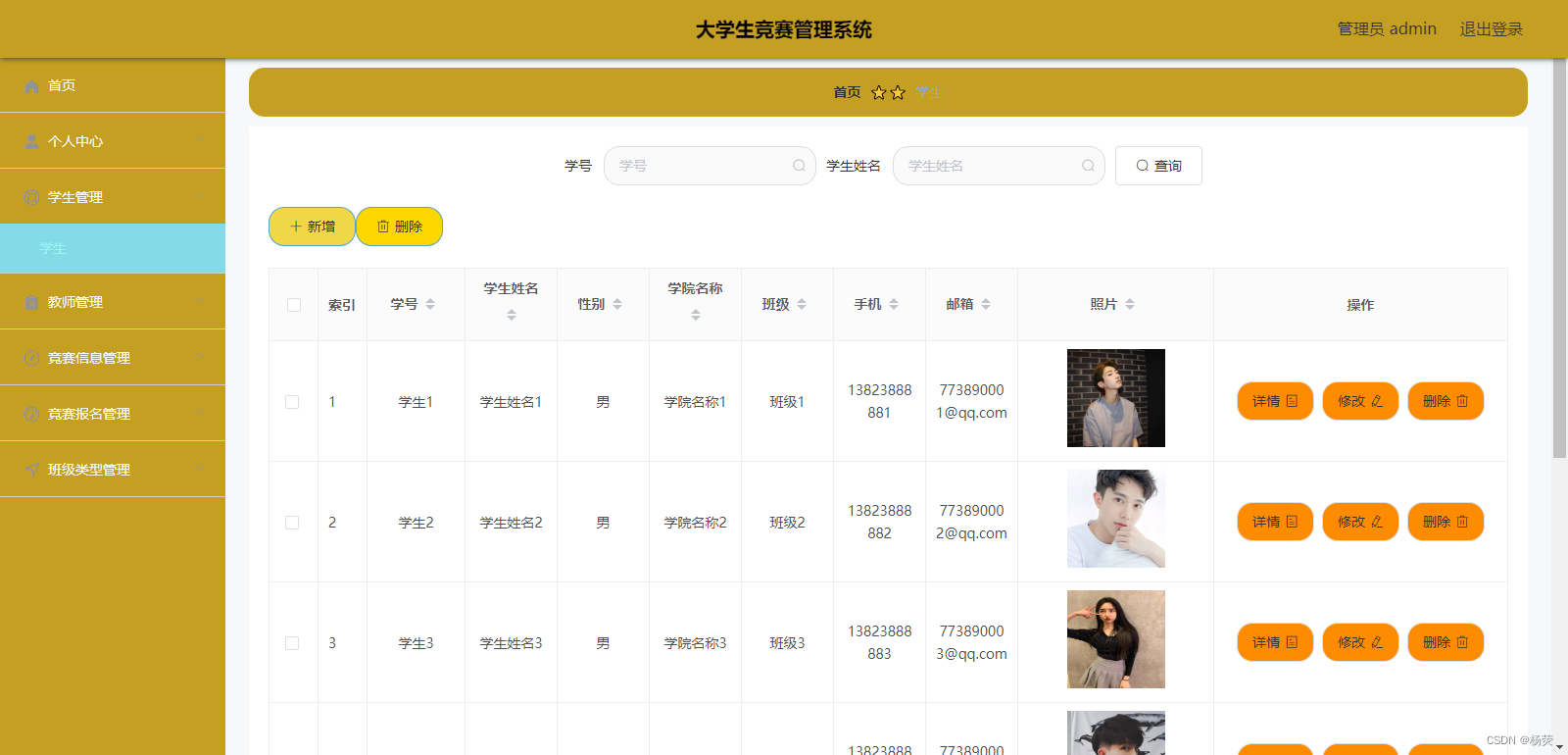The height and width of the screenshot is (755, 1568).
Task: Open 详情 for 学生1
Action: click(1275, 401)
